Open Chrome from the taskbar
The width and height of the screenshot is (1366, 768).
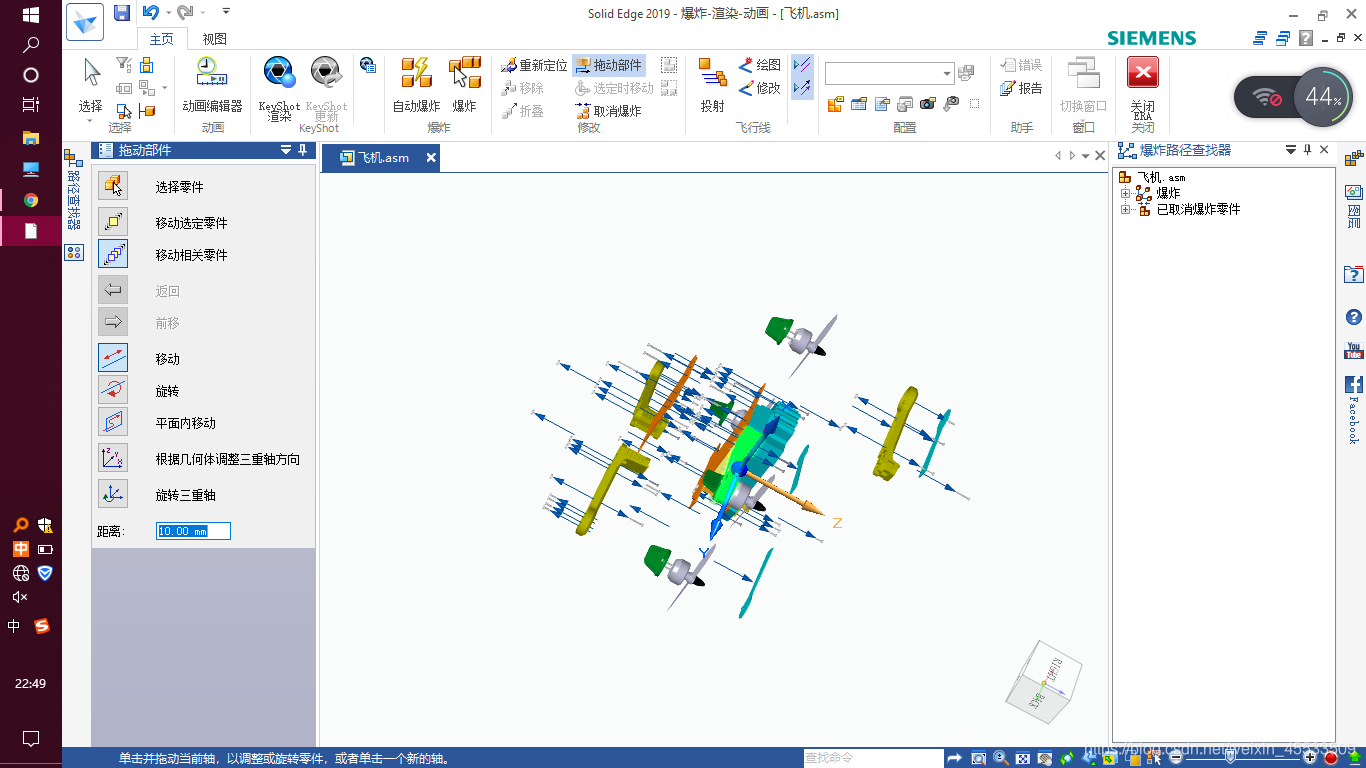(x=30, y=200)
